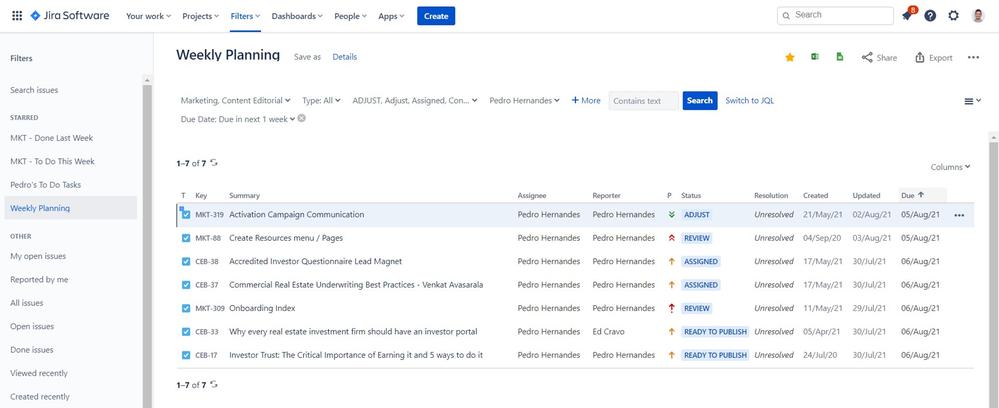Click READY TO PUBLISH status of CEB-33
This screenshot has width=999, height=408.
715,332
